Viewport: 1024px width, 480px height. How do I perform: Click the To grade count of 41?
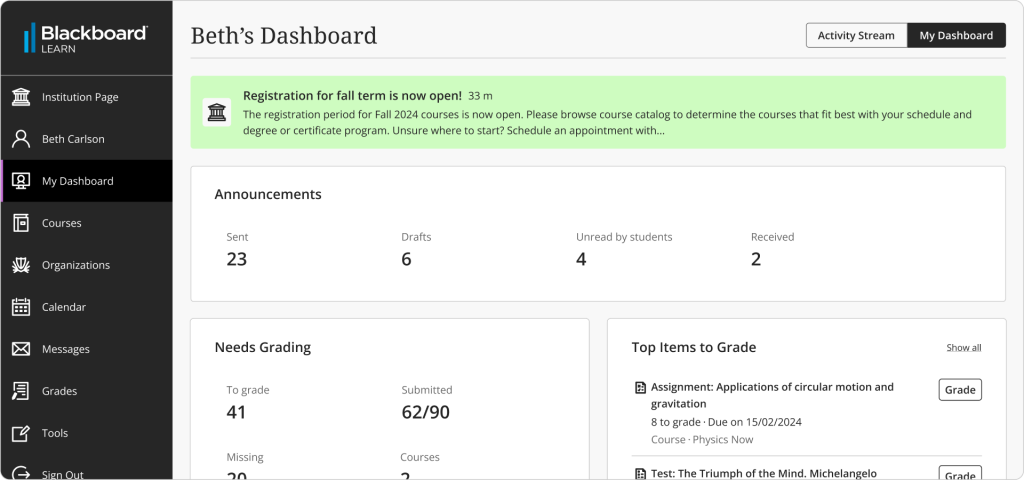click(236, 412)
